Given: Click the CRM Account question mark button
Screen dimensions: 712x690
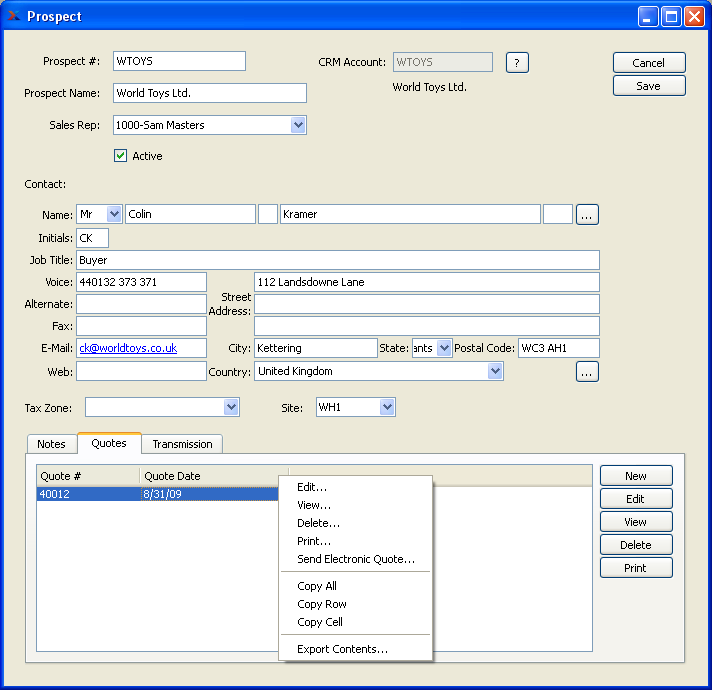Looking at the screenshot, I should pos(516,62).
